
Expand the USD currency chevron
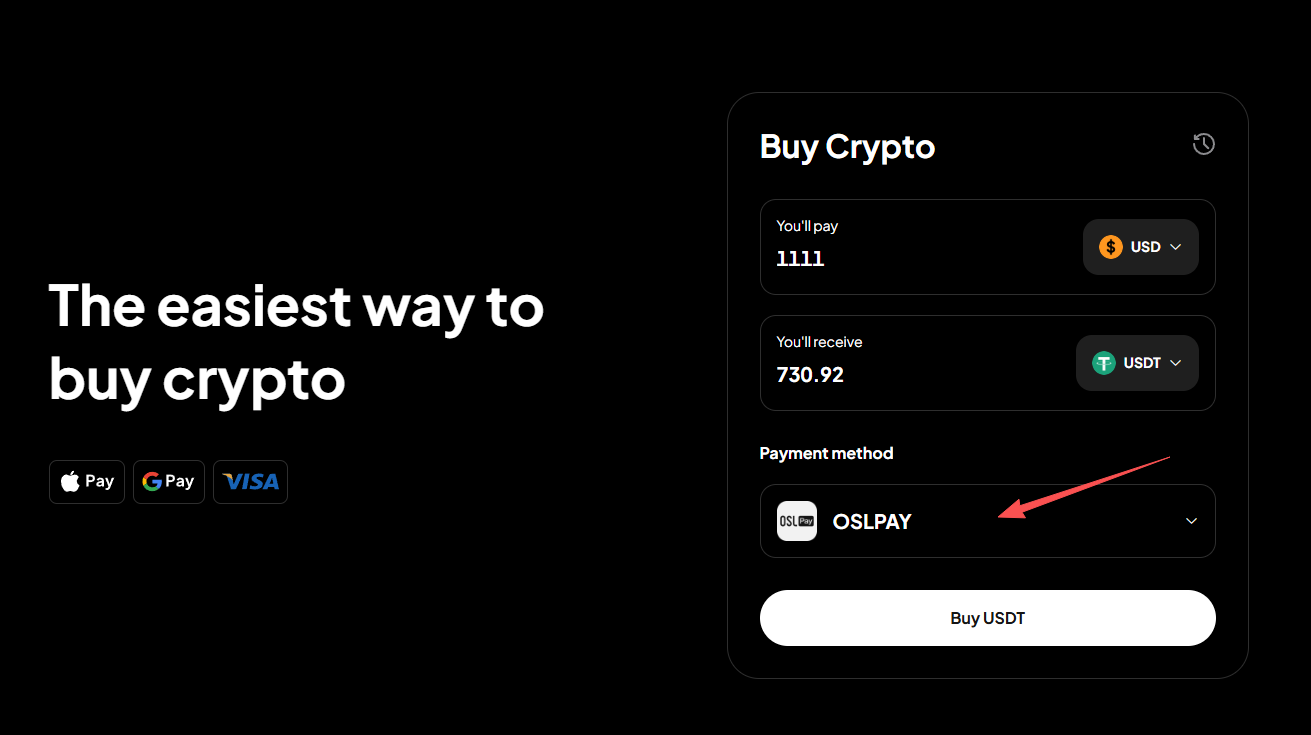(1176, 247)
